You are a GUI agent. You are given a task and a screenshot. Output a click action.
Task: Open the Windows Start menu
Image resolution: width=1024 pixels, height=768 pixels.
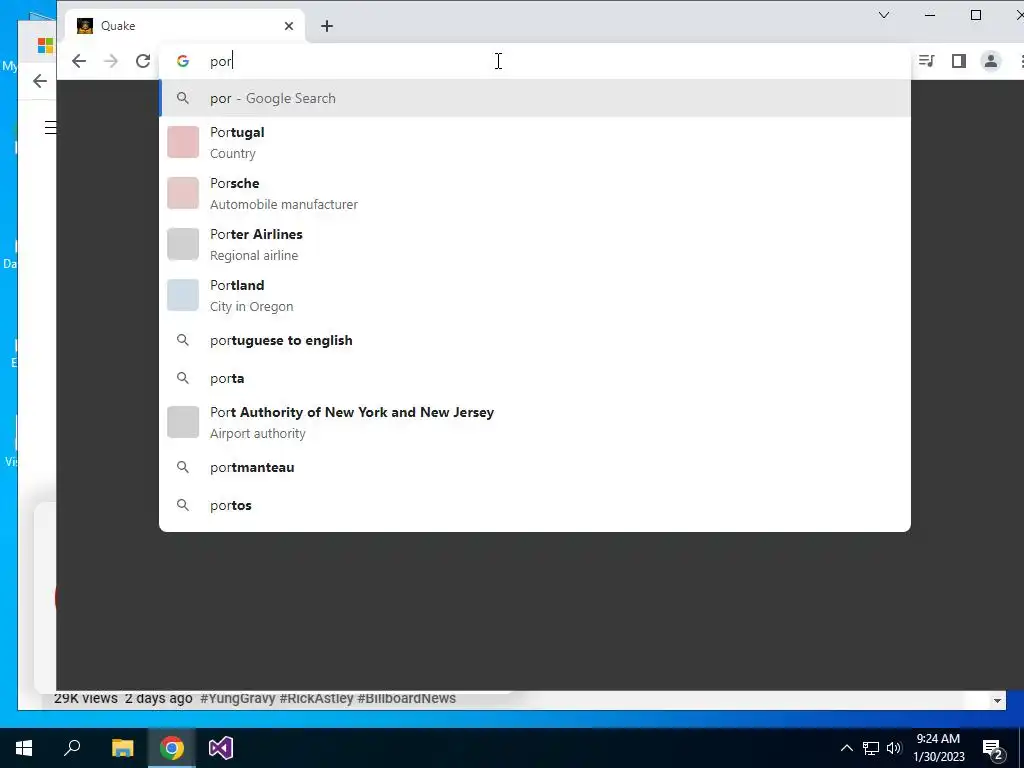tap(24, 748)
